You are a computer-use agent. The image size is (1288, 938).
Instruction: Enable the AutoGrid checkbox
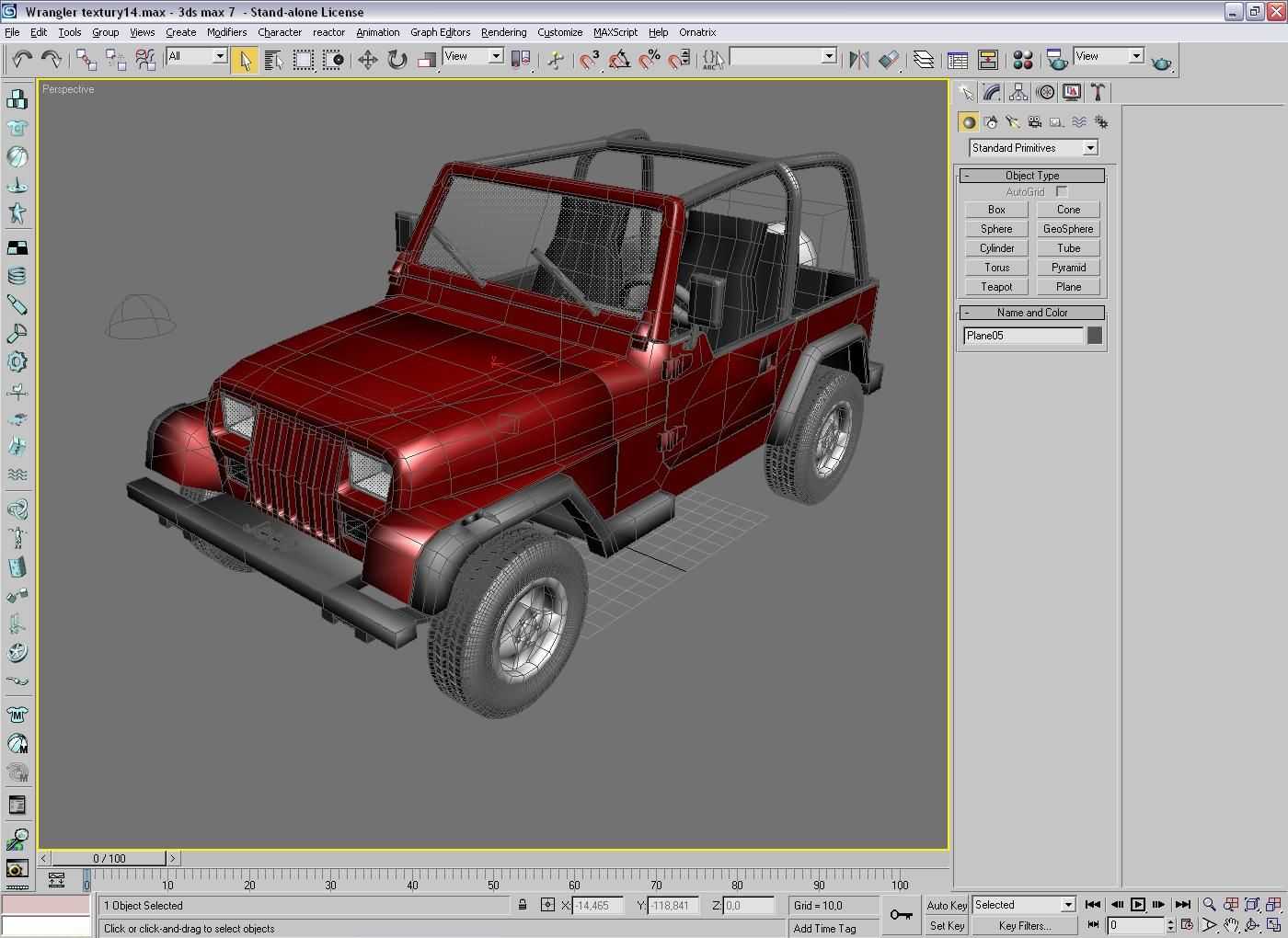point(1062,191)
